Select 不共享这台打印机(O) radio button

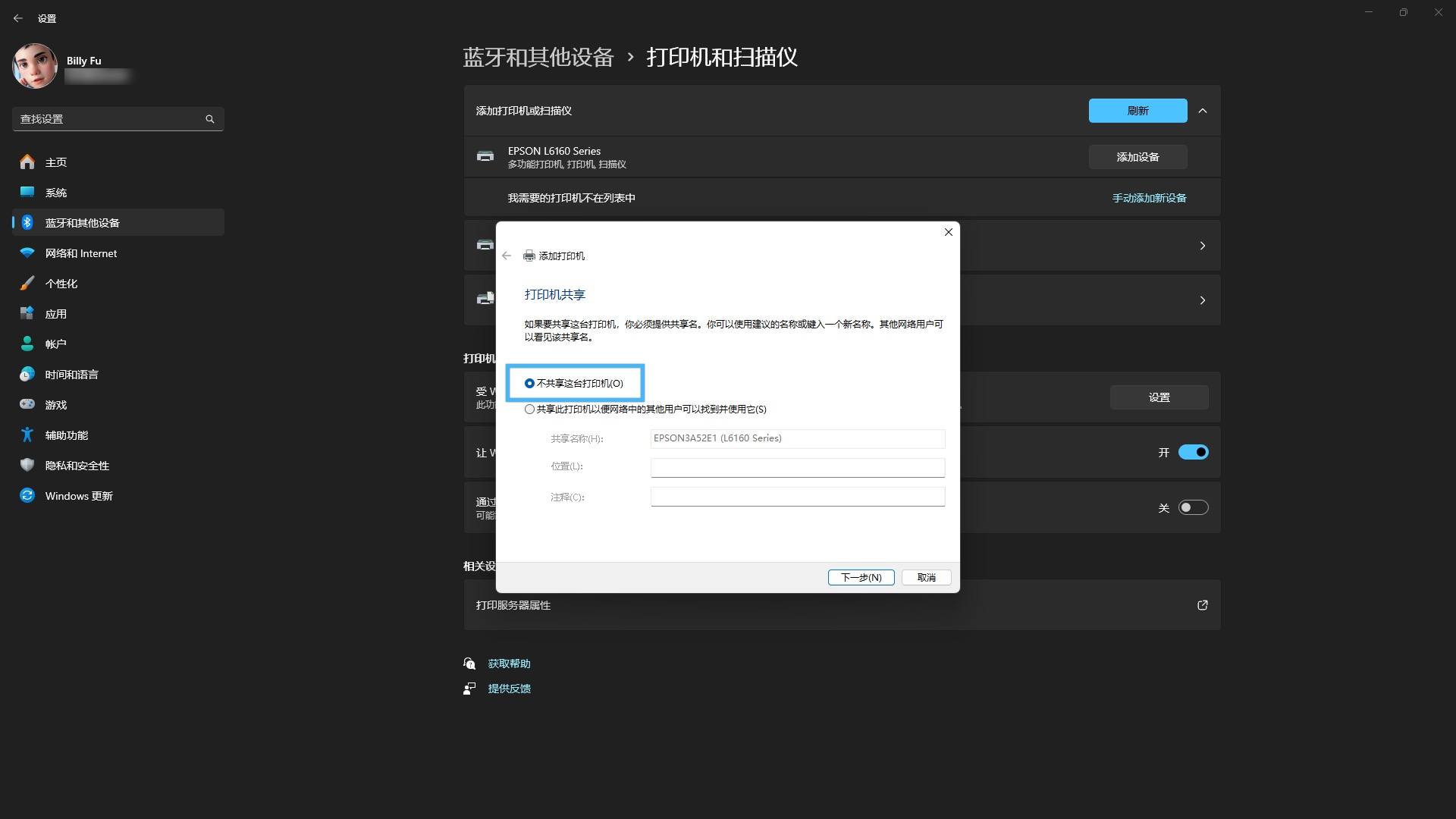point(529,384)
